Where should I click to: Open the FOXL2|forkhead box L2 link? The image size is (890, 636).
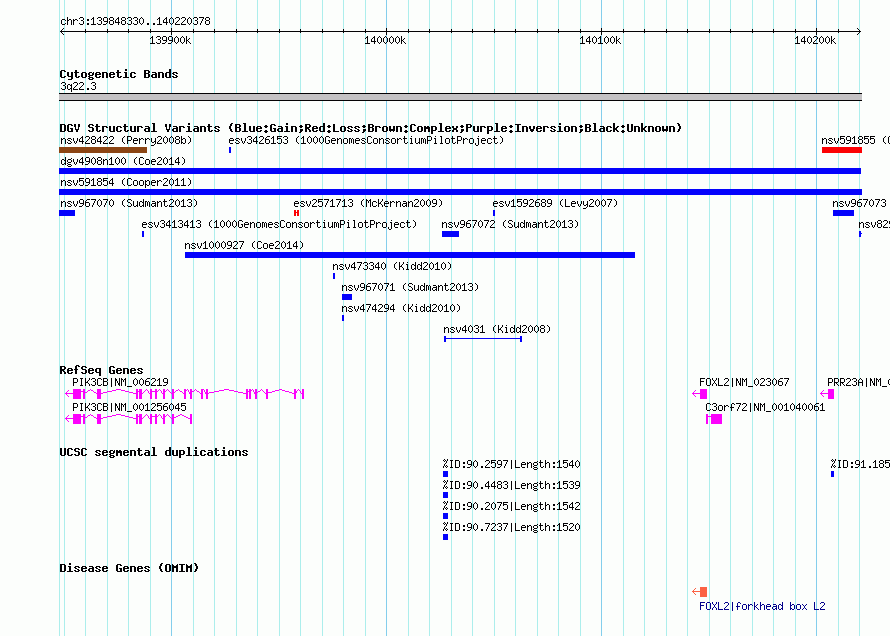[x=762, y=606]
